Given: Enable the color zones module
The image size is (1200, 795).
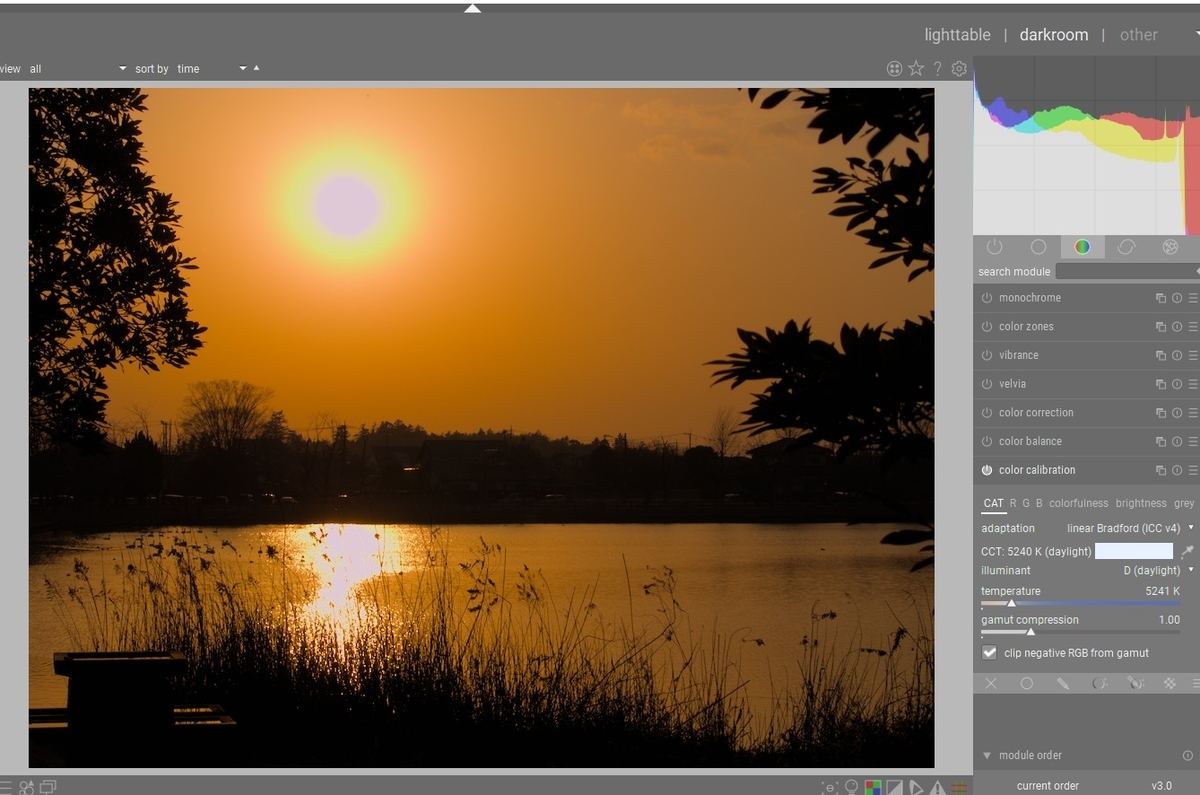Looking at the screenshot, I should [987, 327].
